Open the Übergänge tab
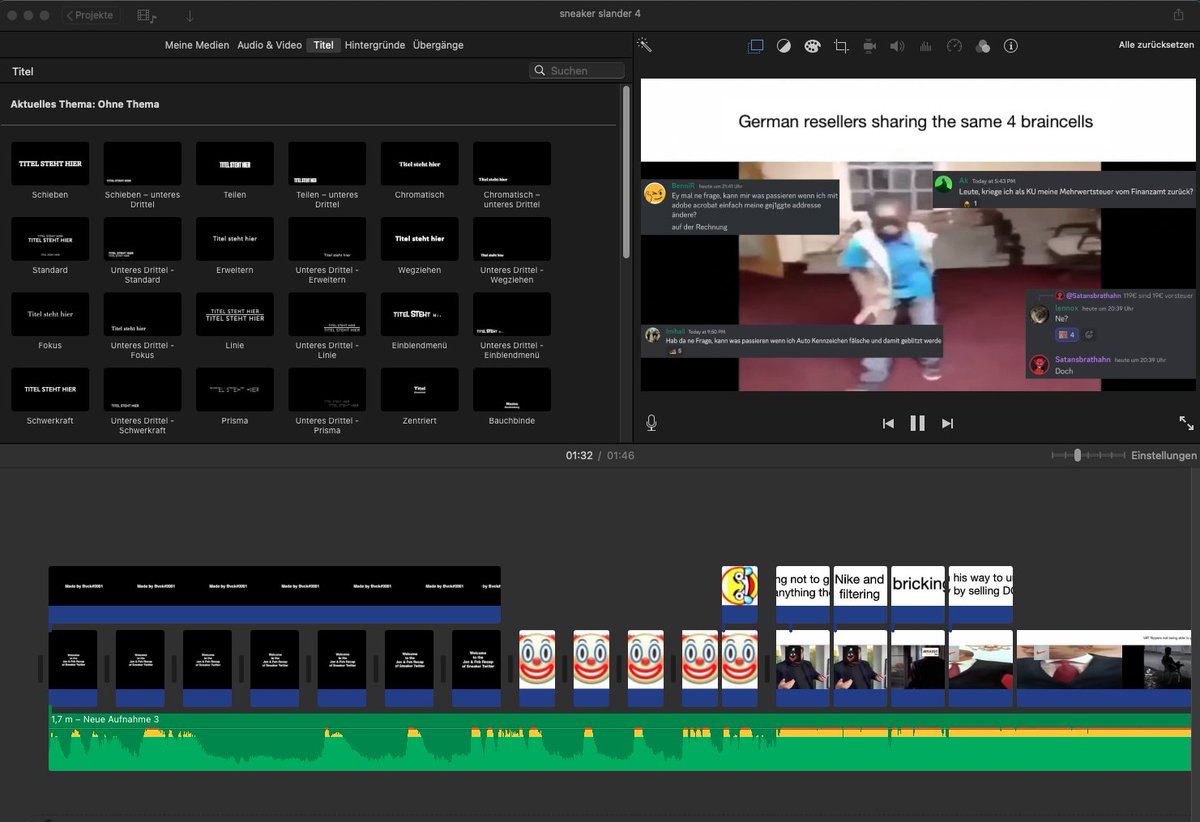 [438, 45]
